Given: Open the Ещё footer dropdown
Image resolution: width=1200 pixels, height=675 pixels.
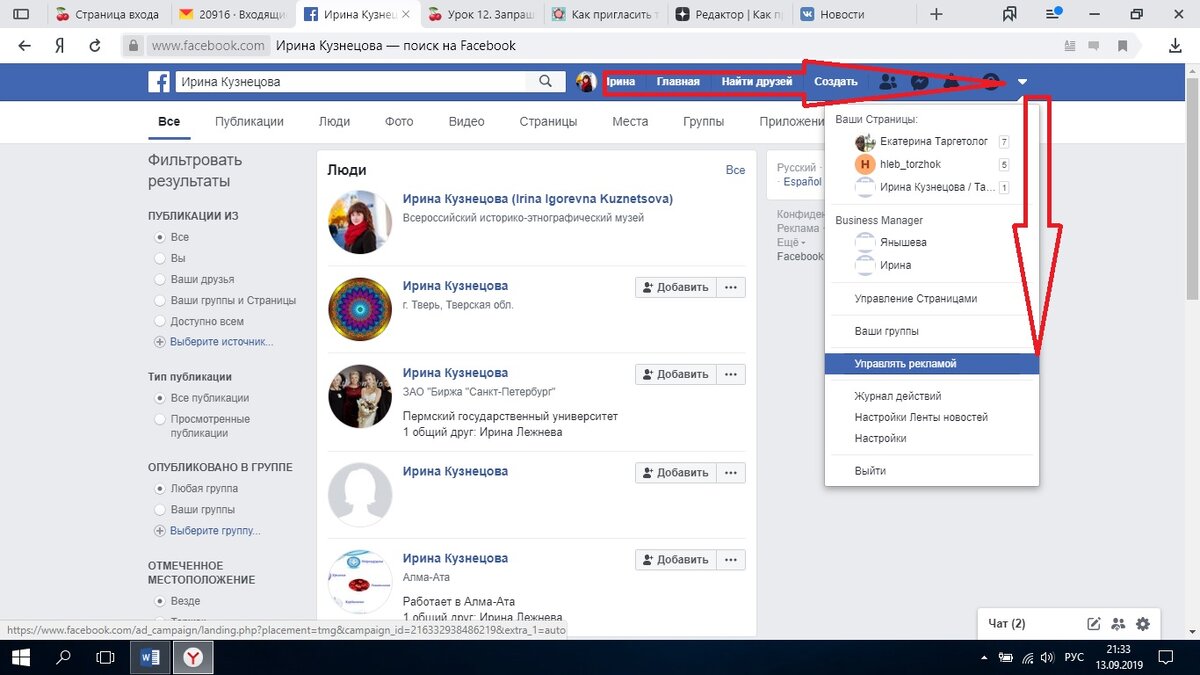Looking at the screenshot, I should pos(790,242).
